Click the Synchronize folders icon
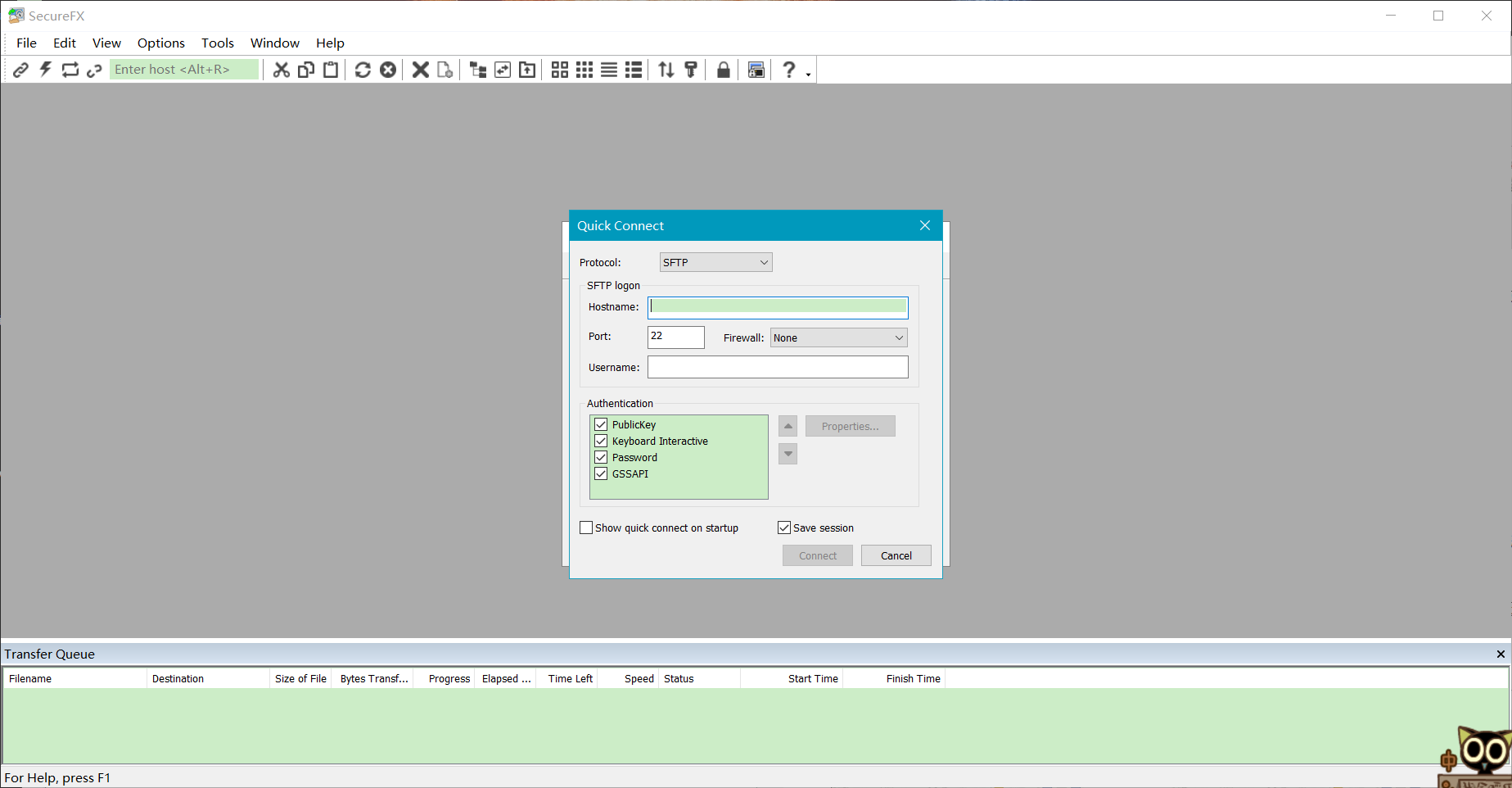Image resolution: width=1512 pixels, height=788 pixels. (x=503, y=70)
